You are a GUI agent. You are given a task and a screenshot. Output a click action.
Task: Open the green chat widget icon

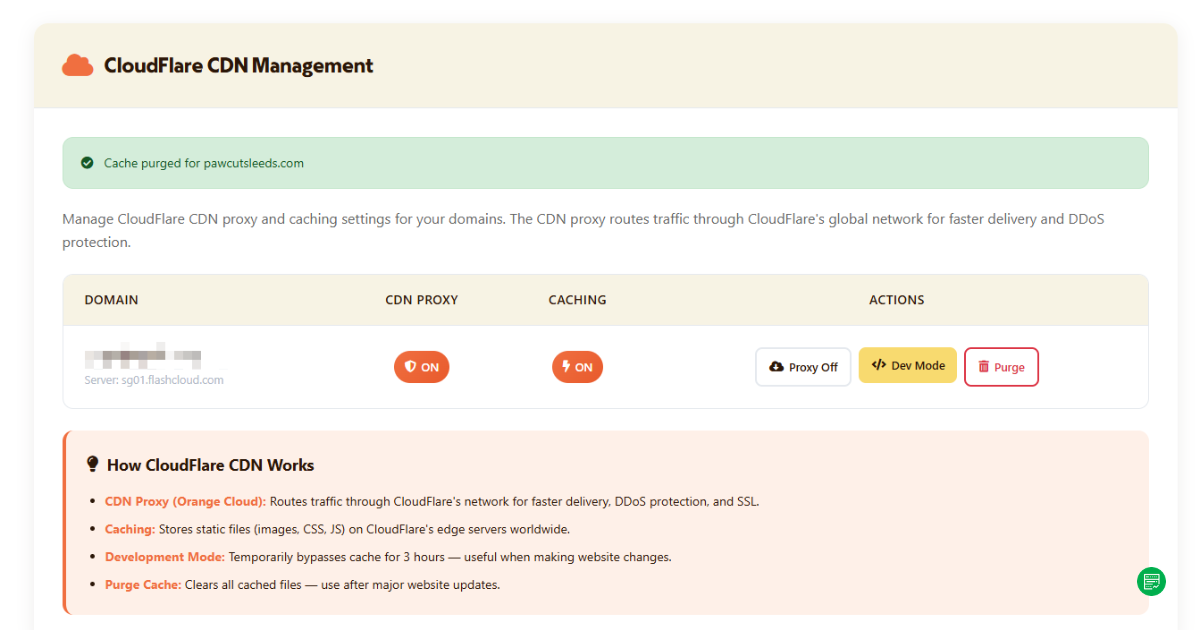point(1152,581)
